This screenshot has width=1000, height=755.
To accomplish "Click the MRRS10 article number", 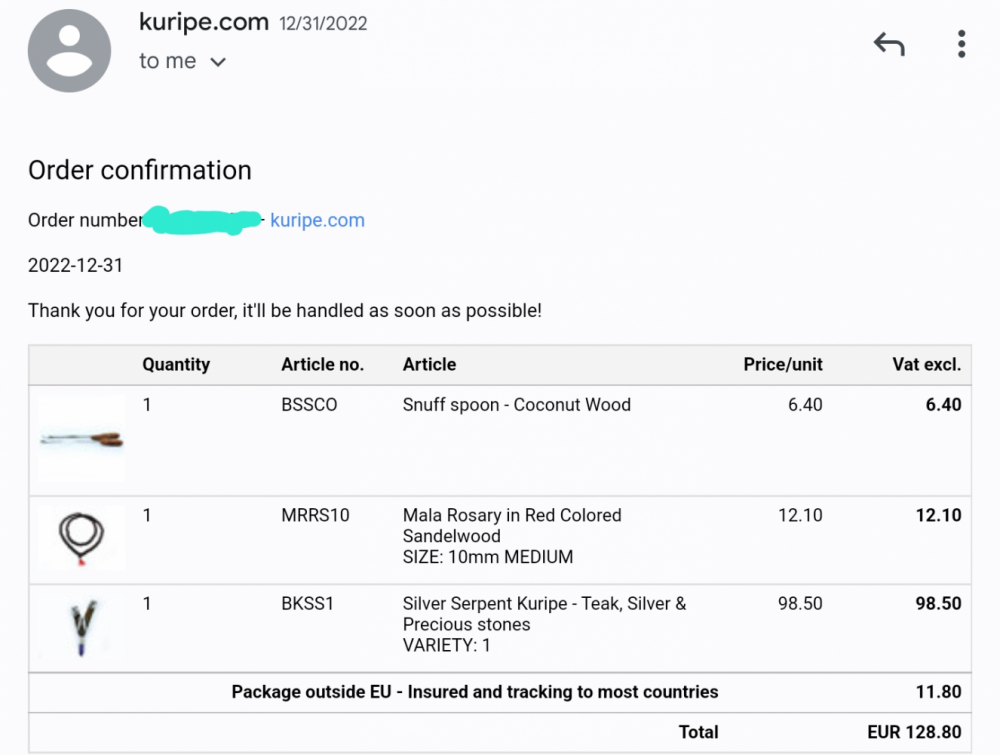I will [x=315, y=515].
